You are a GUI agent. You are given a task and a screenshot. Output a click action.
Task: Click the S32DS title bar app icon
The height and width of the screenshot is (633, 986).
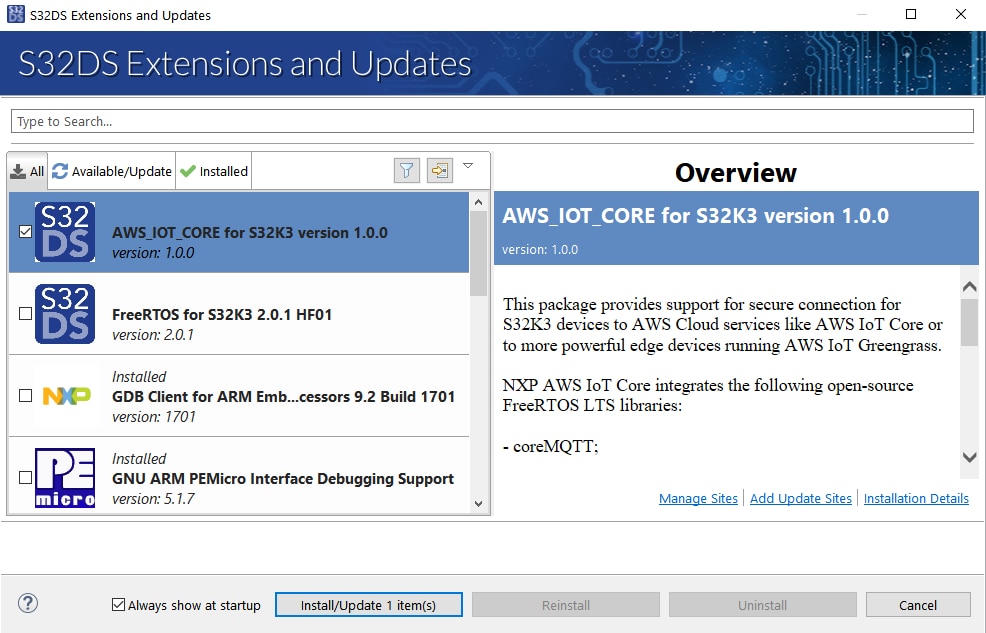coord(15,15)
